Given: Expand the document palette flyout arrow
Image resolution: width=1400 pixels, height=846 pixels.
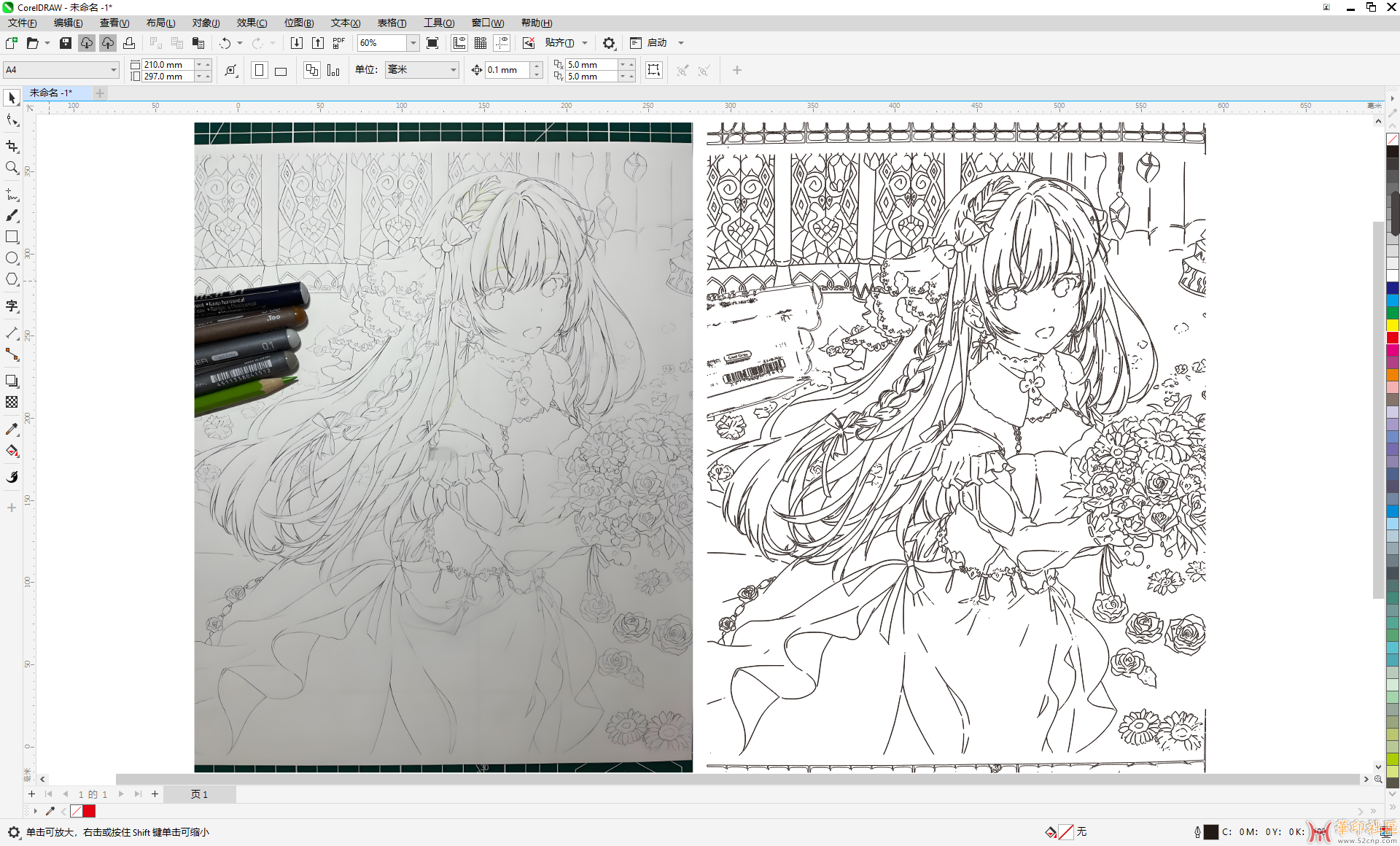Looking at the screenshot, I should (34, 811).
